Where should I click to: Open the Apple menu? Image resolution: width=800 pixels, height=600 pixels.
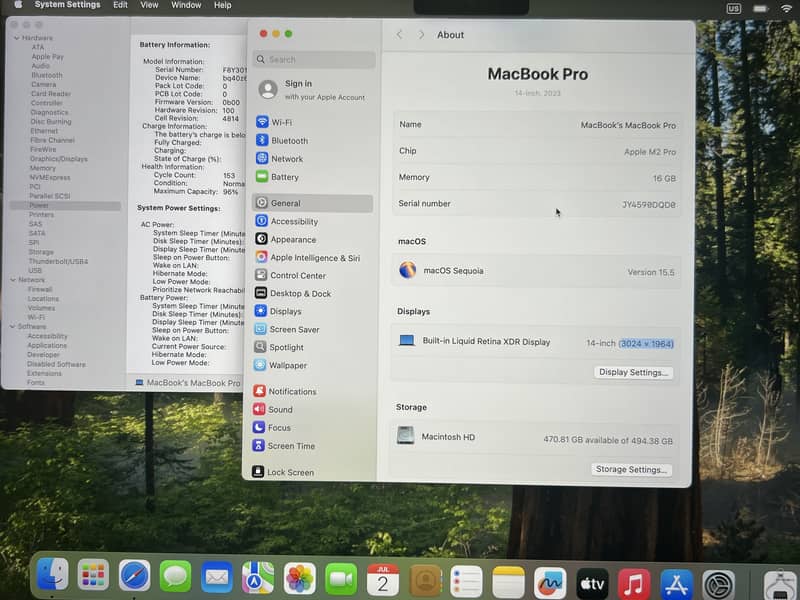tap(18, 5)
